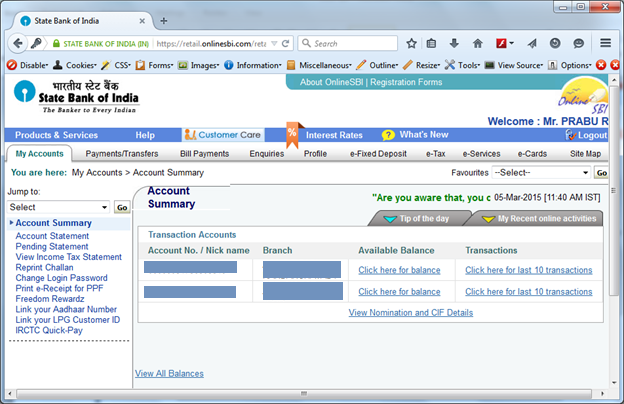624x404 pixels.
Task: Open the View Source toolbar menu
Action: point(514,65)
